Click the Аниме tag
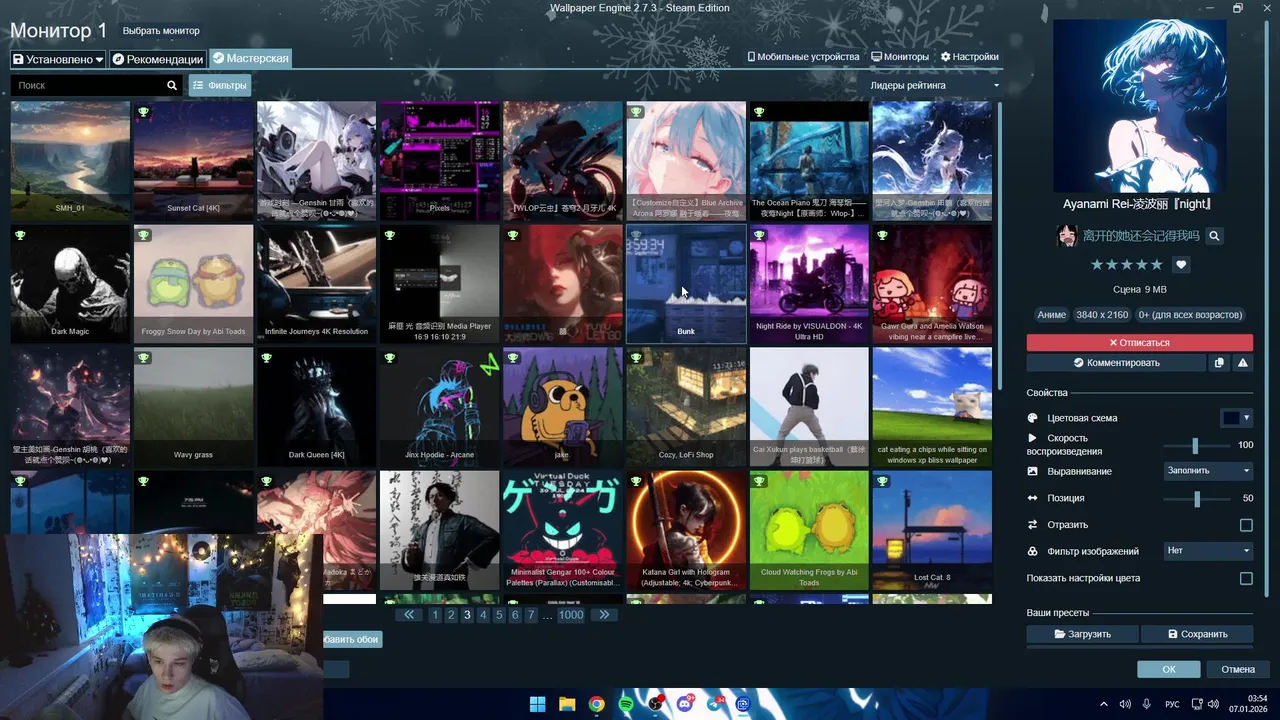1280x720 pixels. click(x=1051, y=315)
